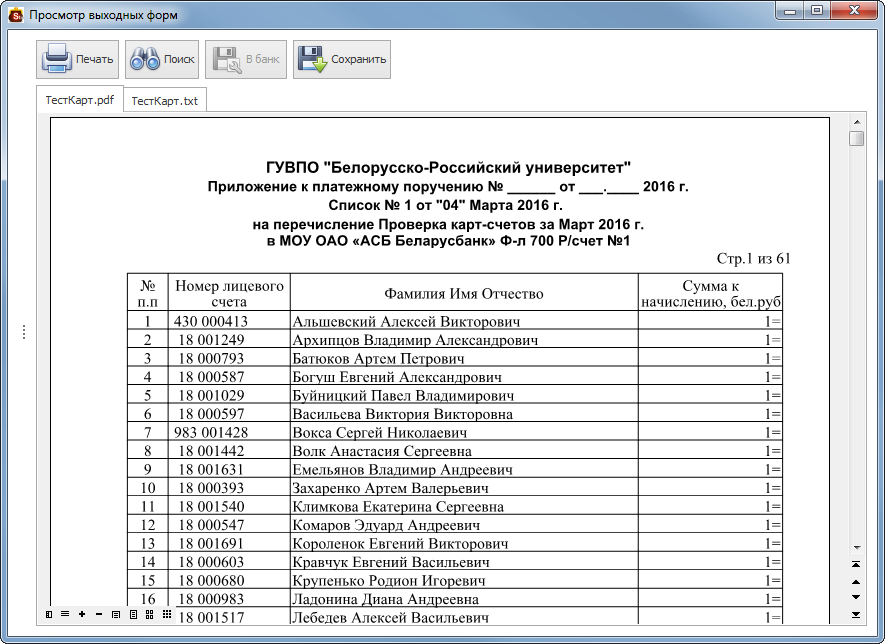Select nine-page grid view icon
This screenshot has height=644, width=885.
click(167, 614)
